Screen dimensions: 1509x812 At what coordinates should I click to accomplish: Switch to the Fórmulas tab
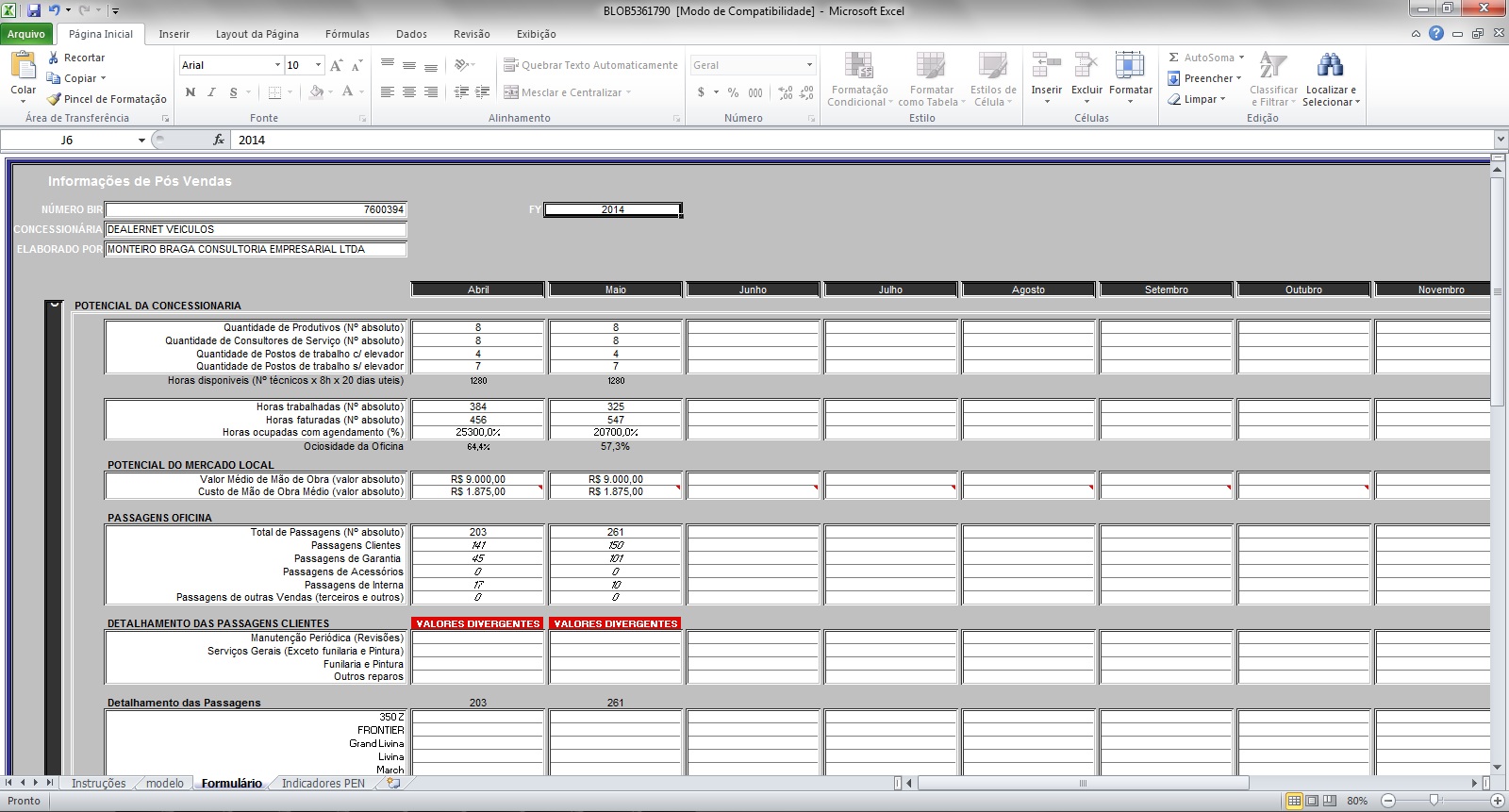[347, 34]
